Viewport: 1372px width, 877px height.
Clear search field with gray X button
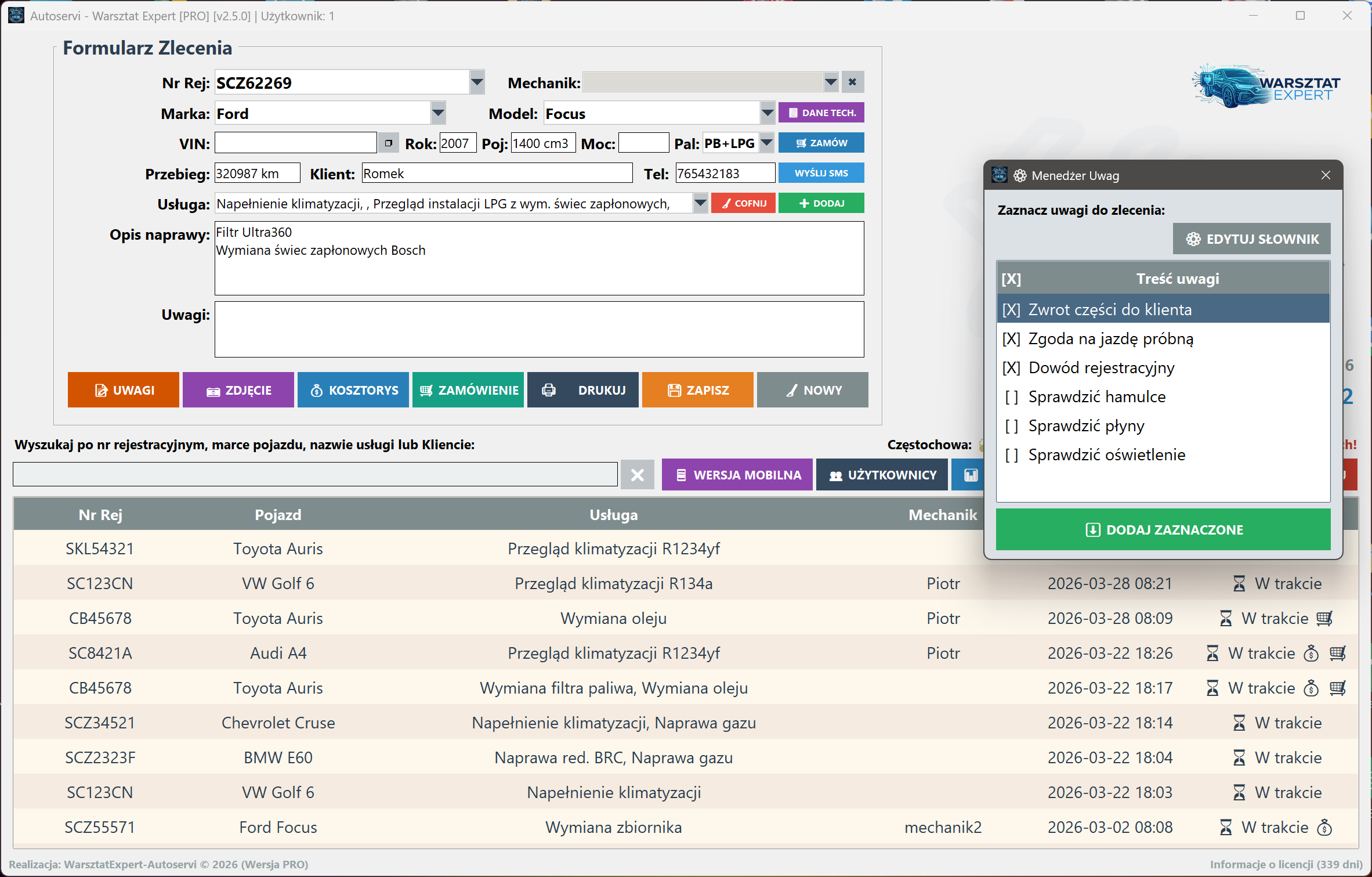point(637,475)
